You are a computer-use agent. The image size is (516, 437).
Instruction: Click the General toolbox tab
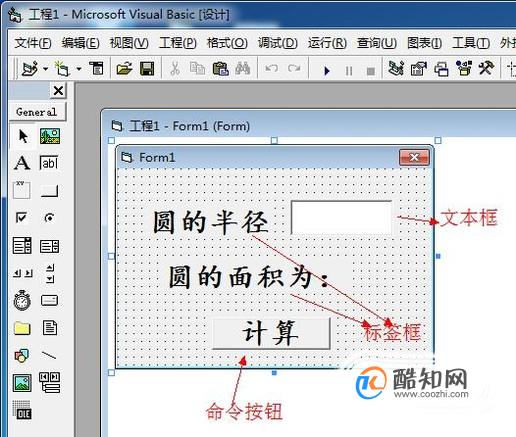[x=37, y=112]
